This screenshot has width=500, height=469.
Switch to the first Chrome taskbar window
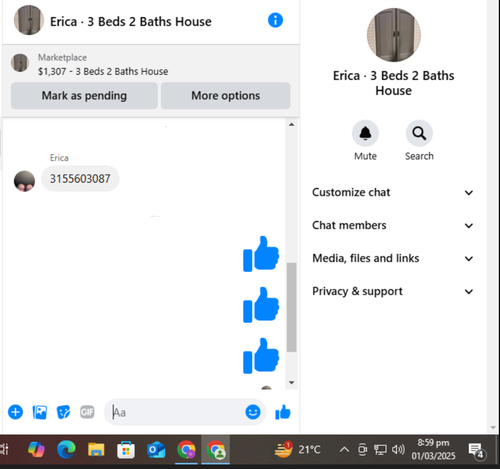tap(186, 450)
